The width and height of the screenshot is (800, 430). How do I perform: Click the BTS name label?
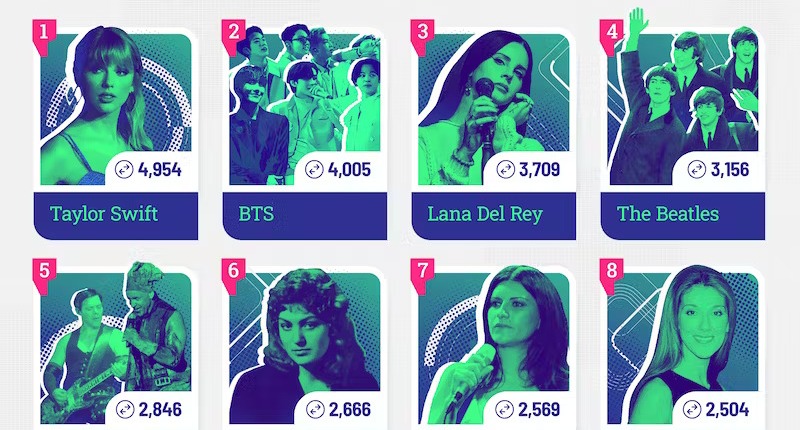coord(305,213)
